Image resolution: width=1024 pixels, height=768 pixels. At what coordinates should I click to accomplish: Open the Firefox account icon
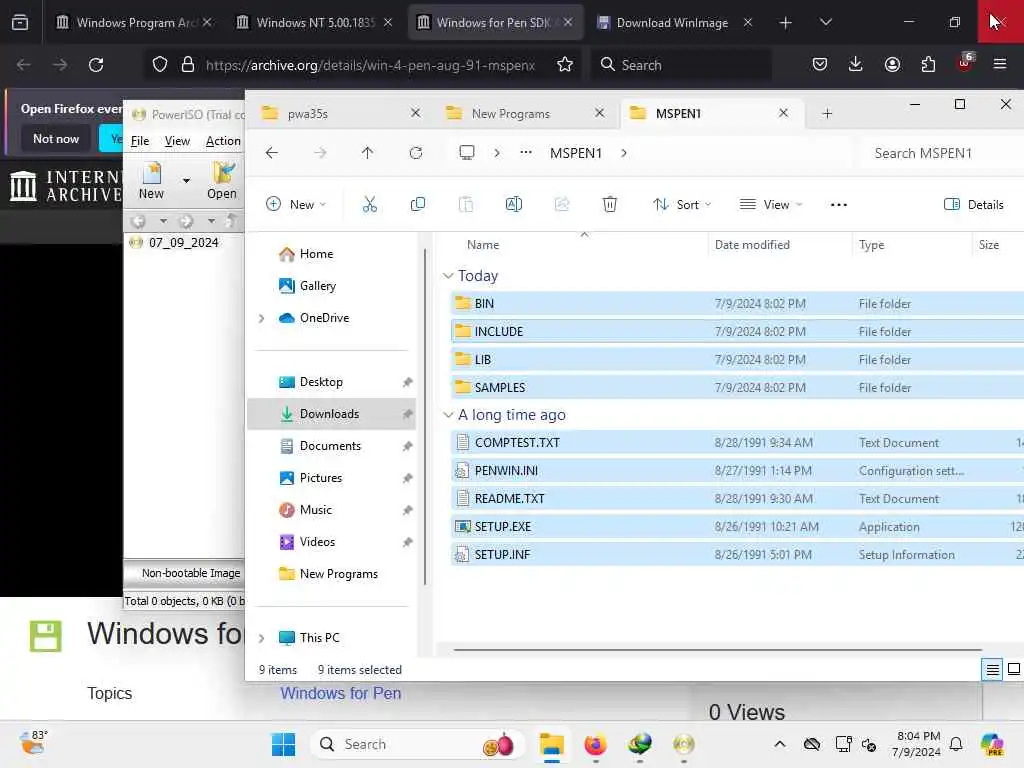(x=892, y=65)
